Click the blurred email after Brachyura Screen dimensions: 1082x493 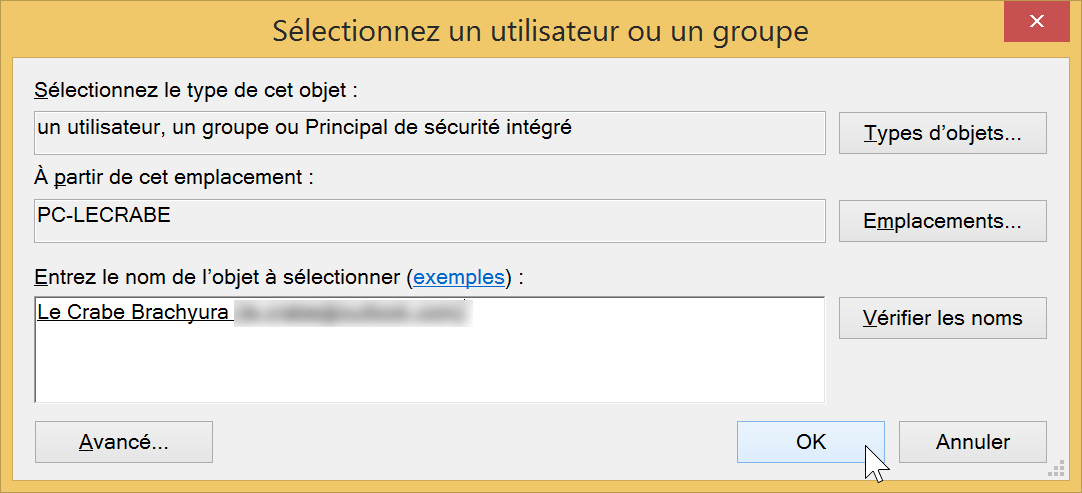352,313
